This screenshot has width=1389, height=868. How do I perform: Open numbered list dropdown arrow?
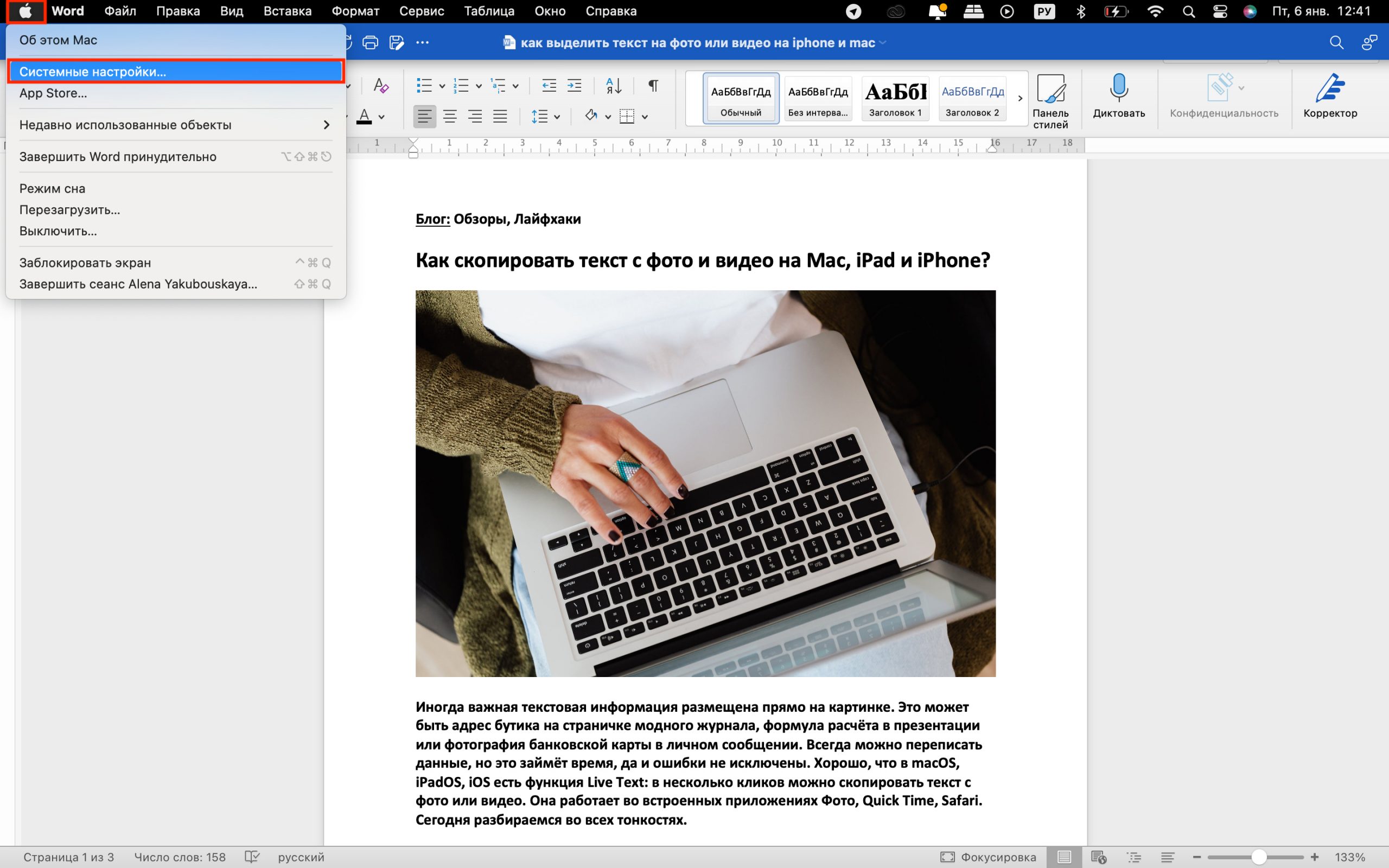(479, 86)
